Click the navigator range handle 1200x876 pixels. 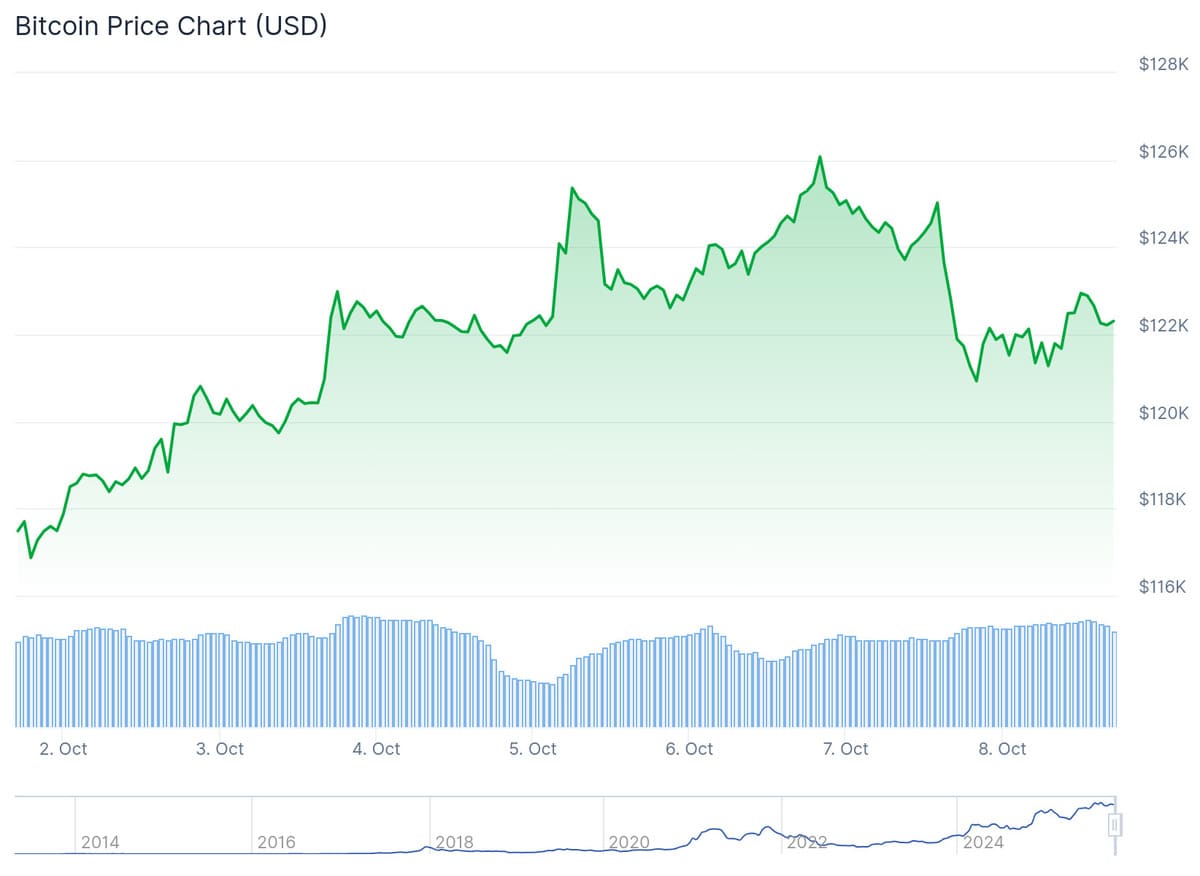coord(1115,825)
